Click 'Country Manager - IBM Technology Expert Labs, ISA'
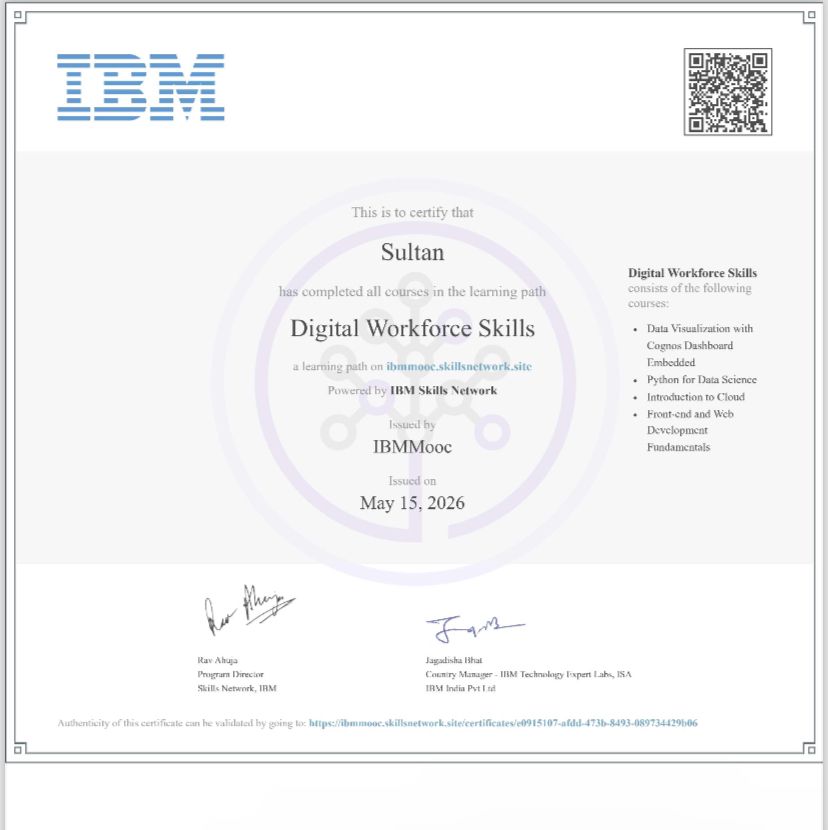This screenshot has width=828, height=830. pos(528,674)
